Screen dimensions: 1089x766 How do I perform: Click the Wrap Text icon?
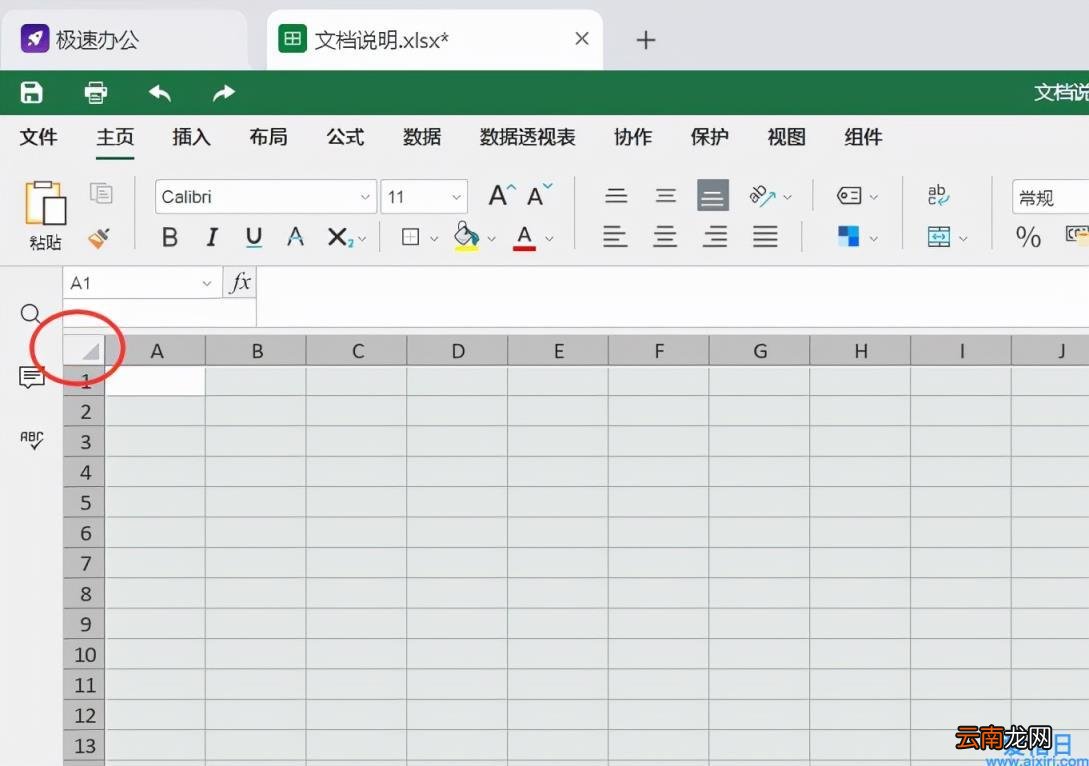pyautogui.click(x=938, y=195)
